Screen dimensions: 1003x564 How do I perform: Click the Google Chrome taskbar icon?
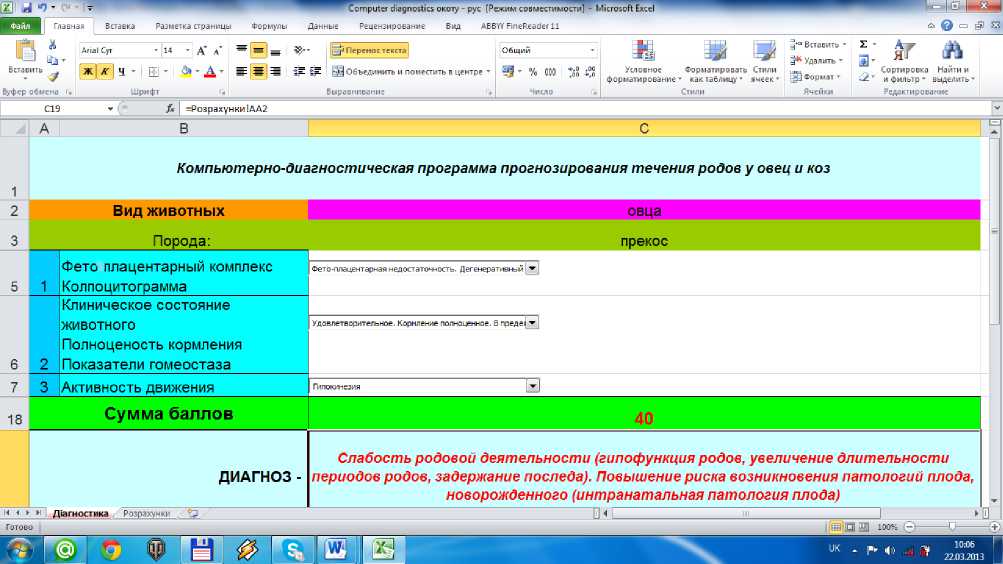click(x=110, y=548)
